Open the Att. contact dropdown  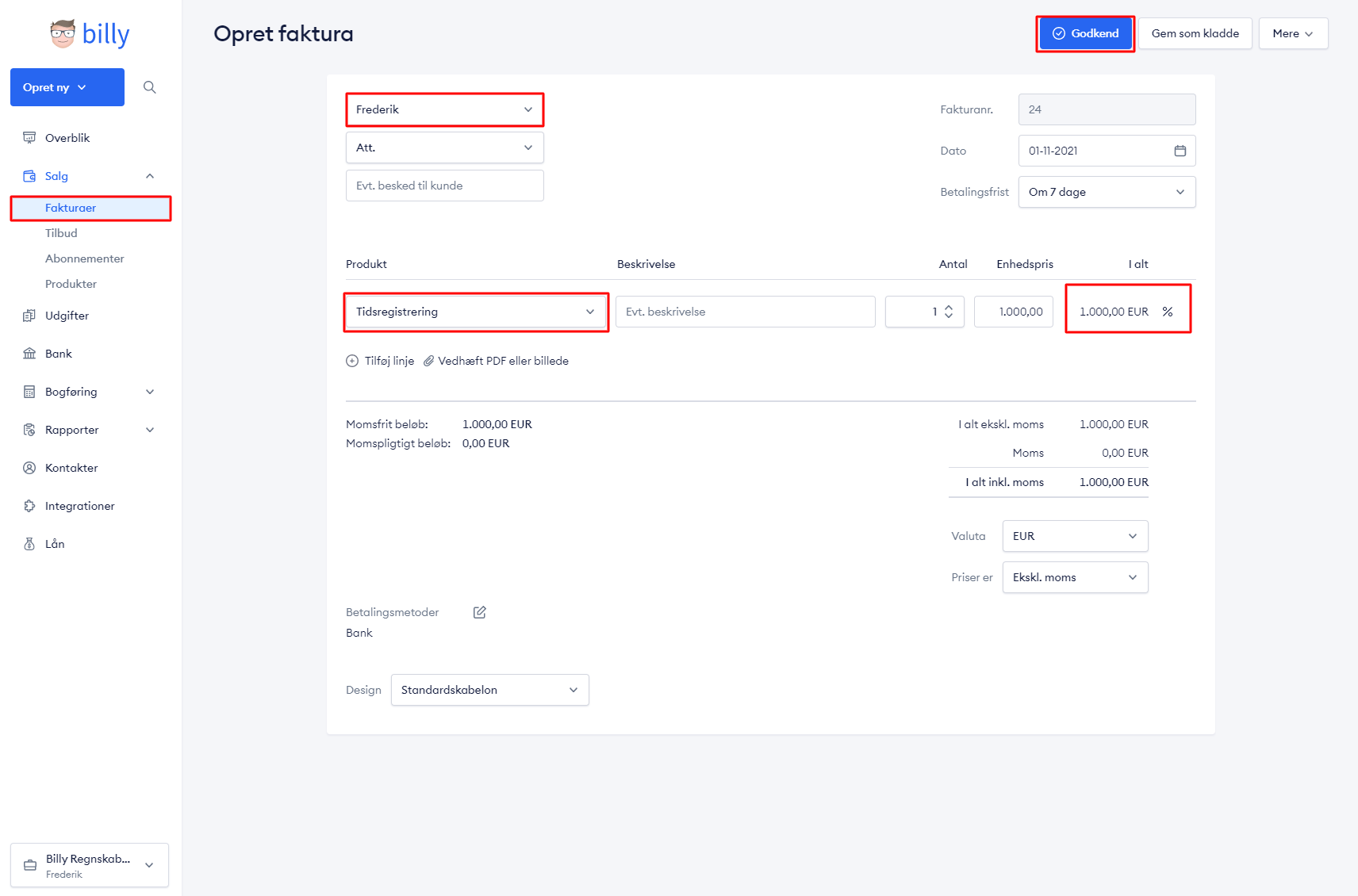point(445,147)
